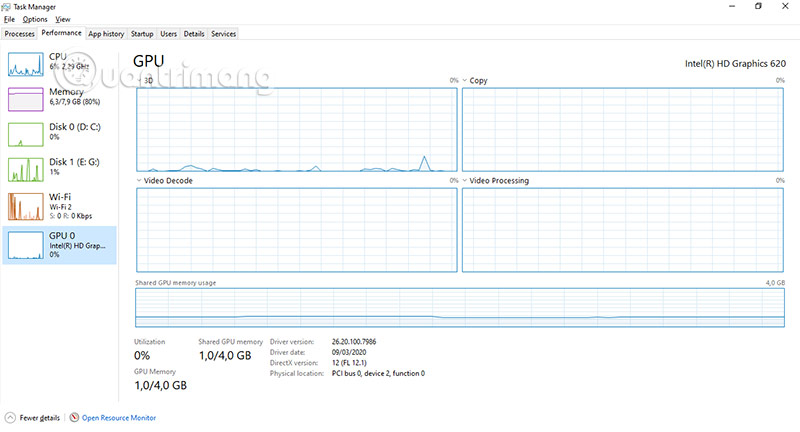Screen dimensions: 800x432
Task: Open the Memory usage graph thumbnail
Action: [26, 99]
